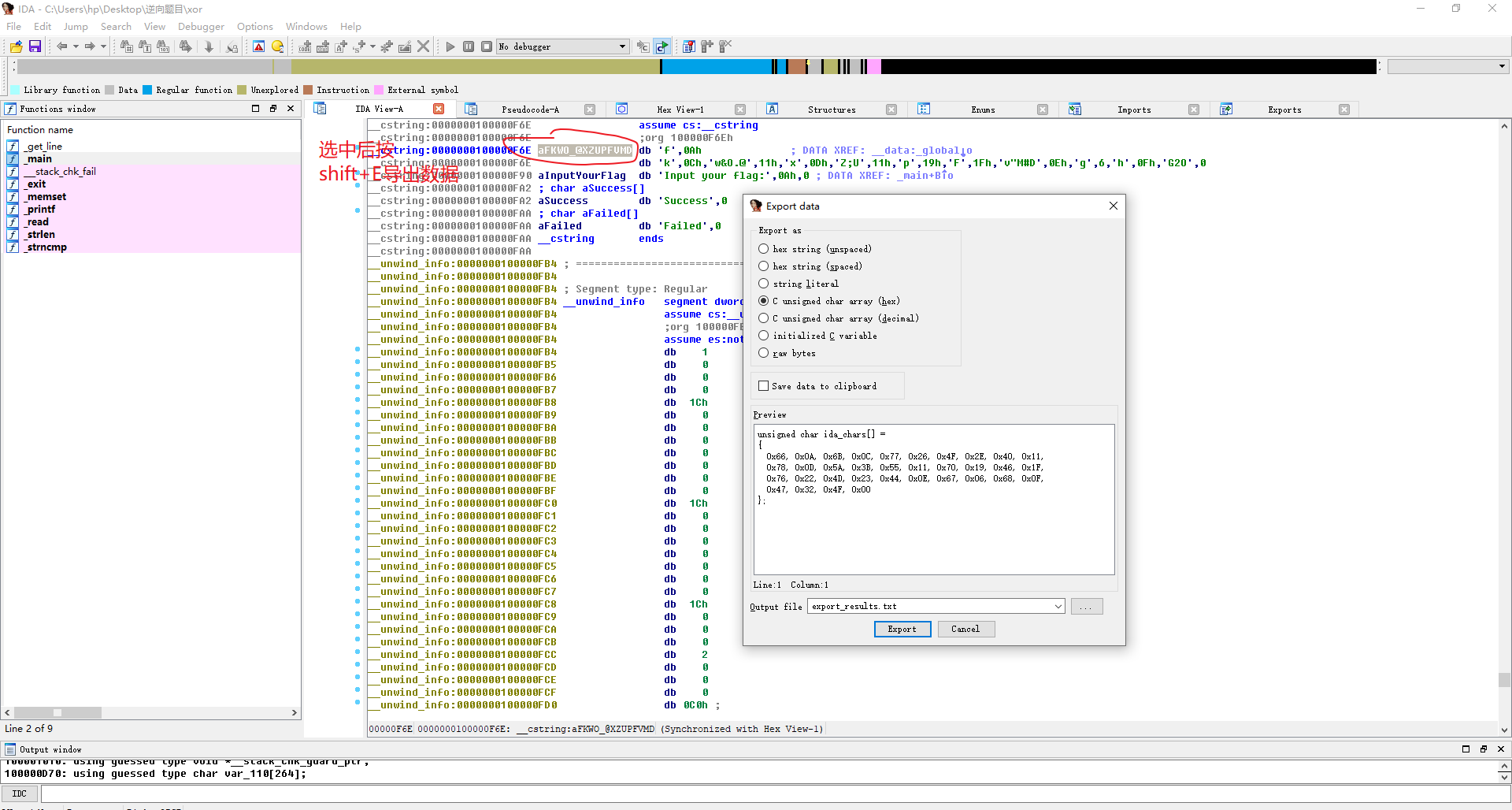Cancel the Export data dialog
1512x810 pixels.
pyautogui.click(x=965, y=629)
